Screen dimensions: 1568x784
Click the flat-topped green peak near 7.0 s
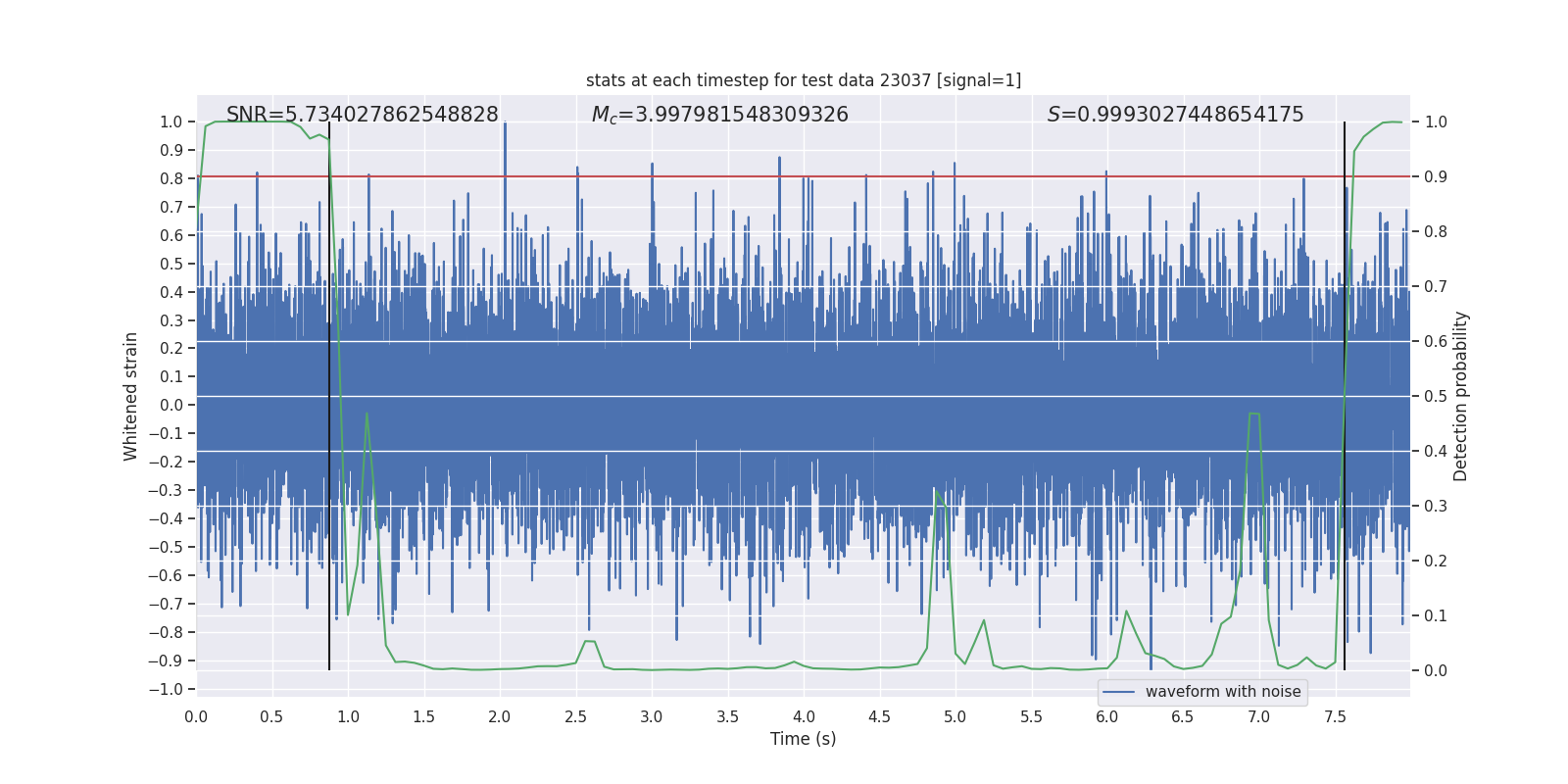point(1254,415)
